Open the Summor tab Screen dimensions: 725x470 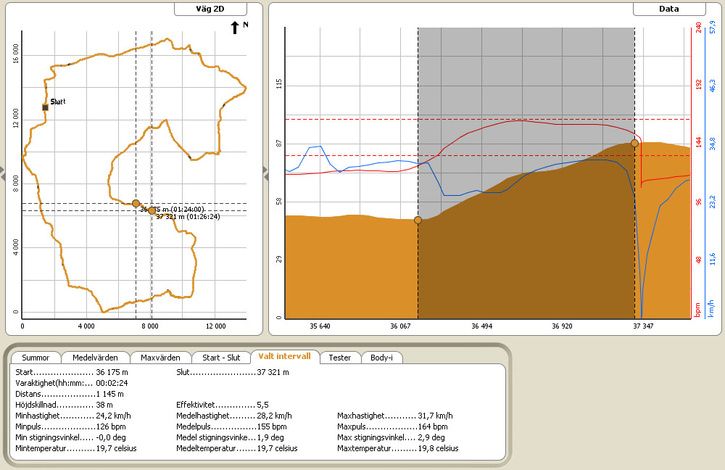(36, 358)
